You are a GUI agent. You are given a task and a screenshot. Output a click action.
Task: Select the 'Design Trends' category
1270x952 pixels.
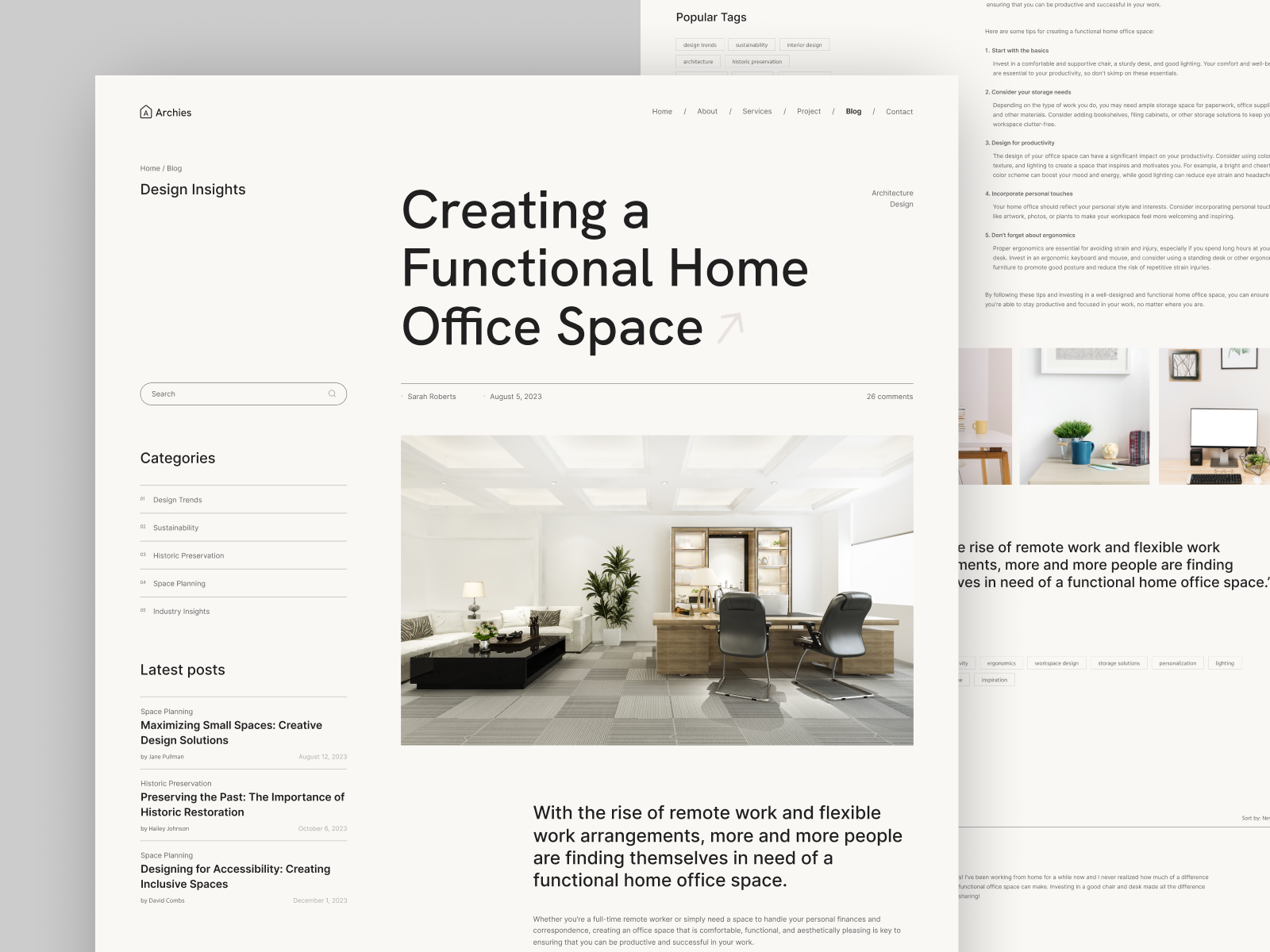(178, 500)
